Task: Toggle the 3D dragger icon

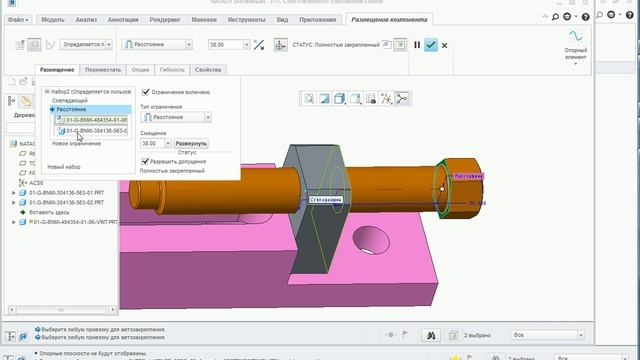Action: (280, 45)
